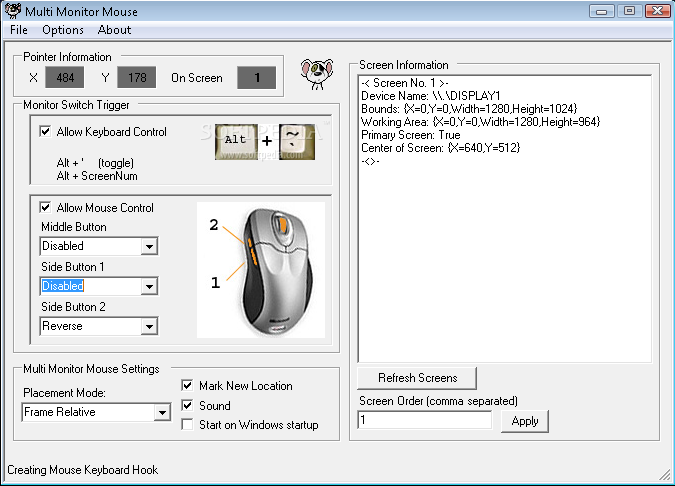The image size is (675, 486).
Task: Click the Bounds line in Screen Information
Action: click(469, 109)
